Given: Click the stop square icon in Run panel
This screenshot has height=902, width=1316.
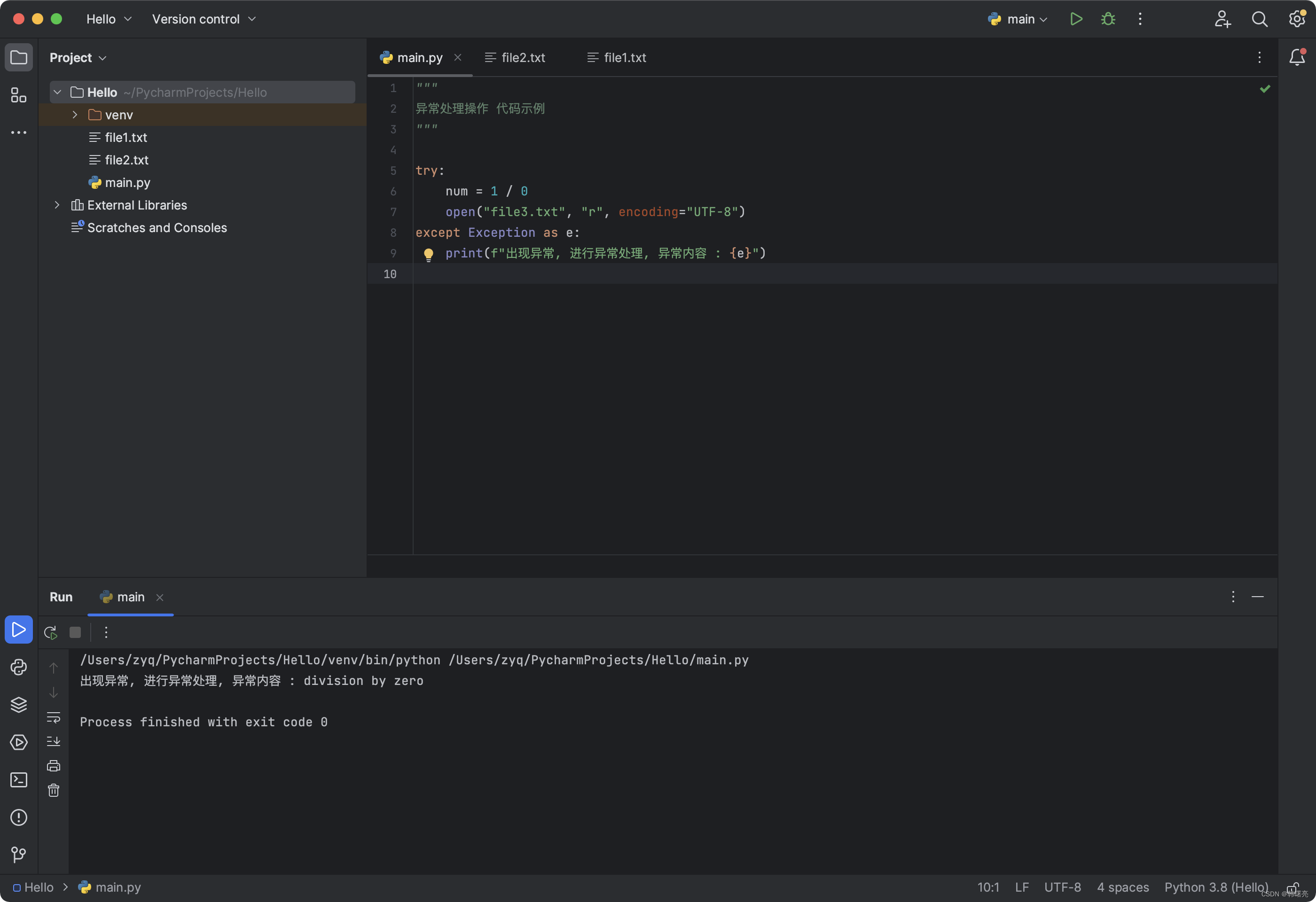Looking at the screenshot, I should point(75,632).
